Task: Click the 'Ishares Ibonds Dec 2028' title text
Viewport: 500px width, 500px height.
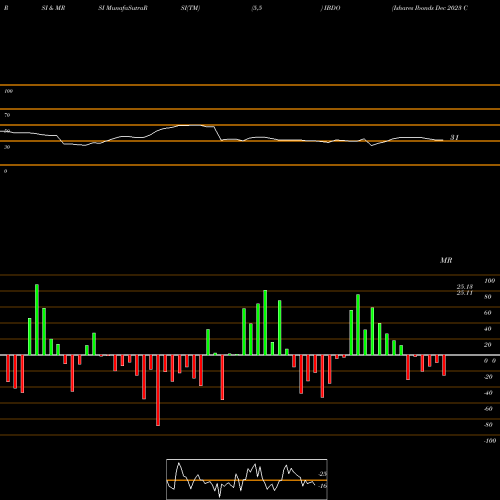Action: (426, 8)
